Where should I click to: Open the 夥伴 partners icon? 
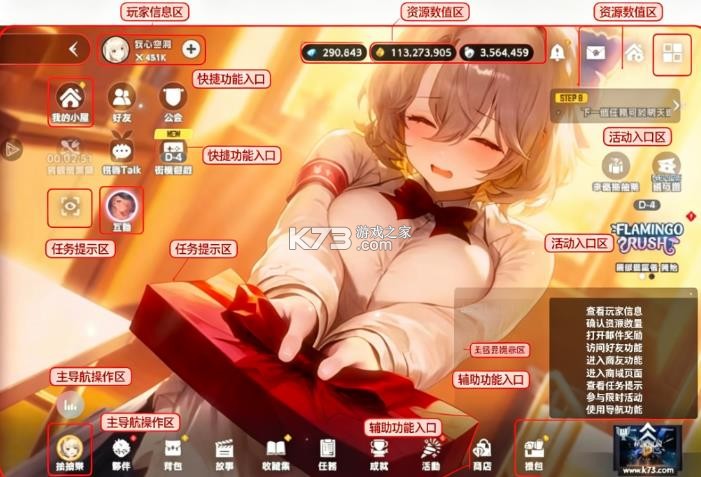(122, 454)
